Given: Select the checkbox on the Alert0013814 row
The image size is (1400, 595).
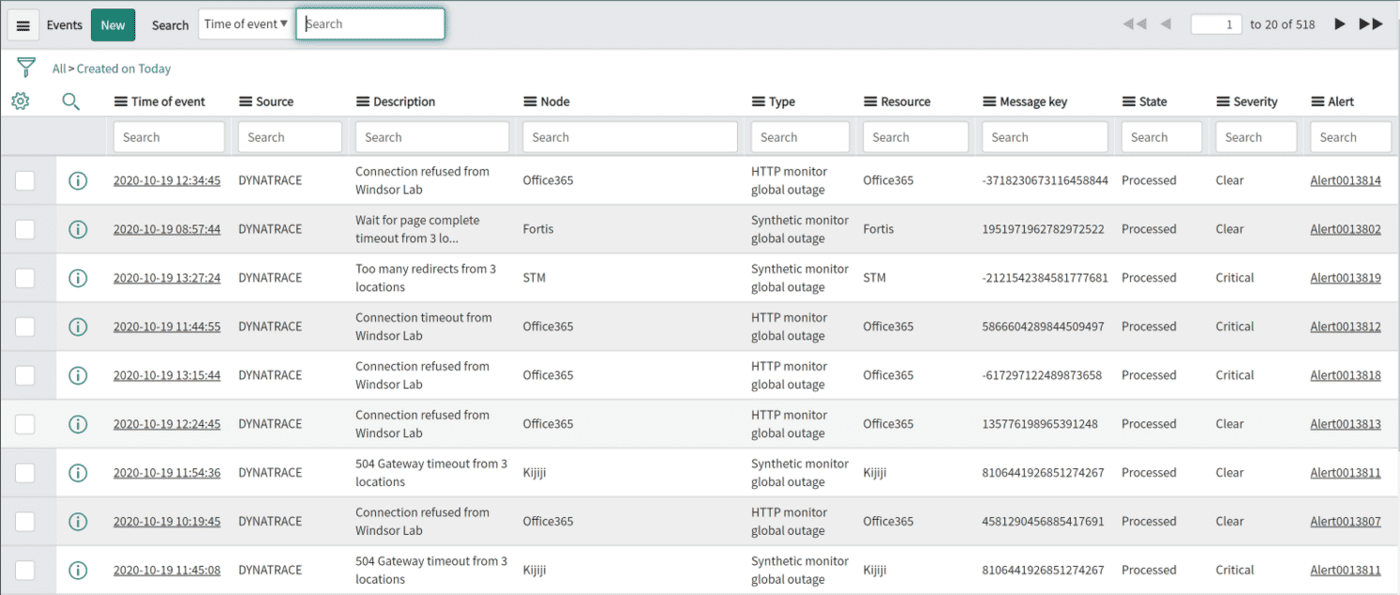Looking at the screenshot, I should coord(25,180).
